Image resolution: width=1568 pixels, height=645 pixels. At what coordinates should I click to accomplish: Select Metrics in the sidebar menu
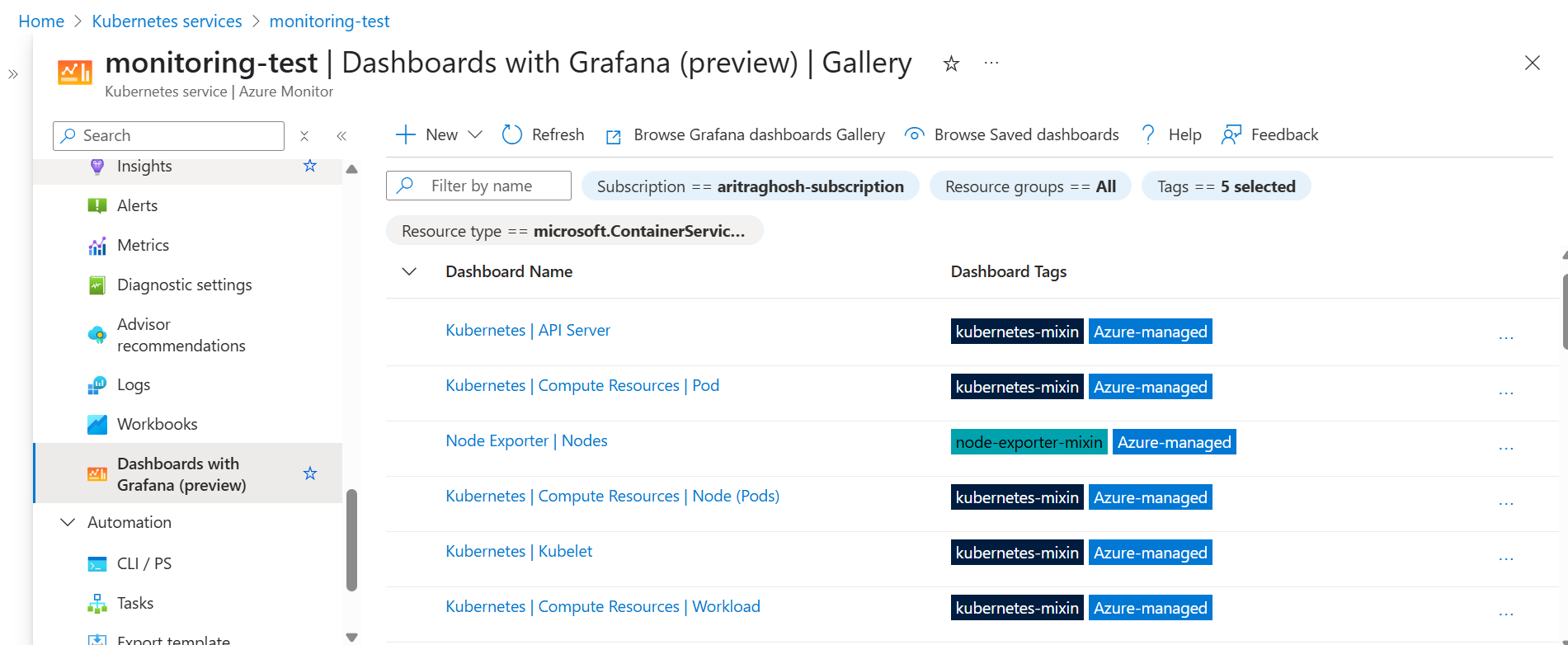pos(143,245)
